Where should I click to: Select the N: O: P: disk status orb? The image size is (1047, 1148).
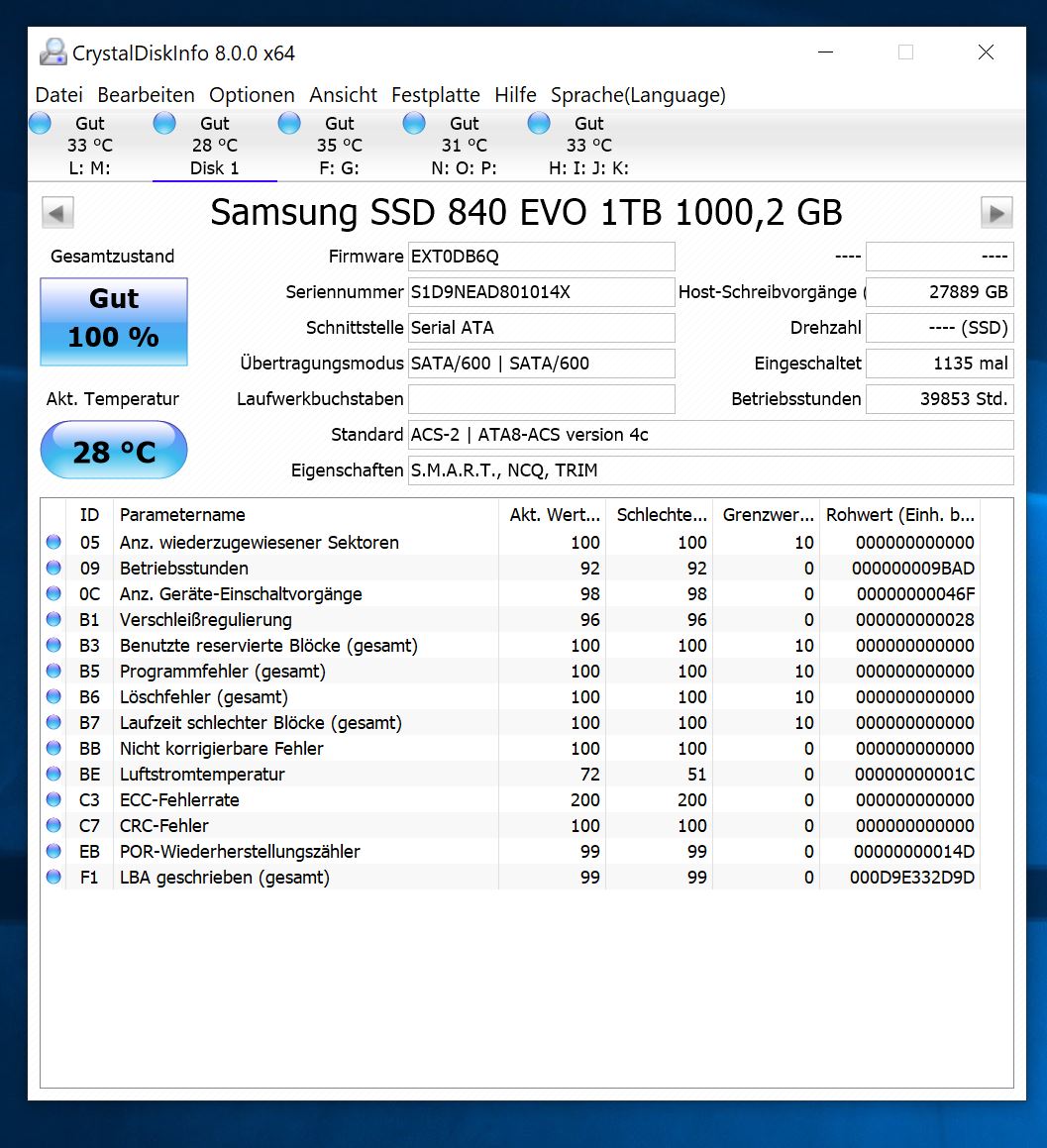(414, 123)
